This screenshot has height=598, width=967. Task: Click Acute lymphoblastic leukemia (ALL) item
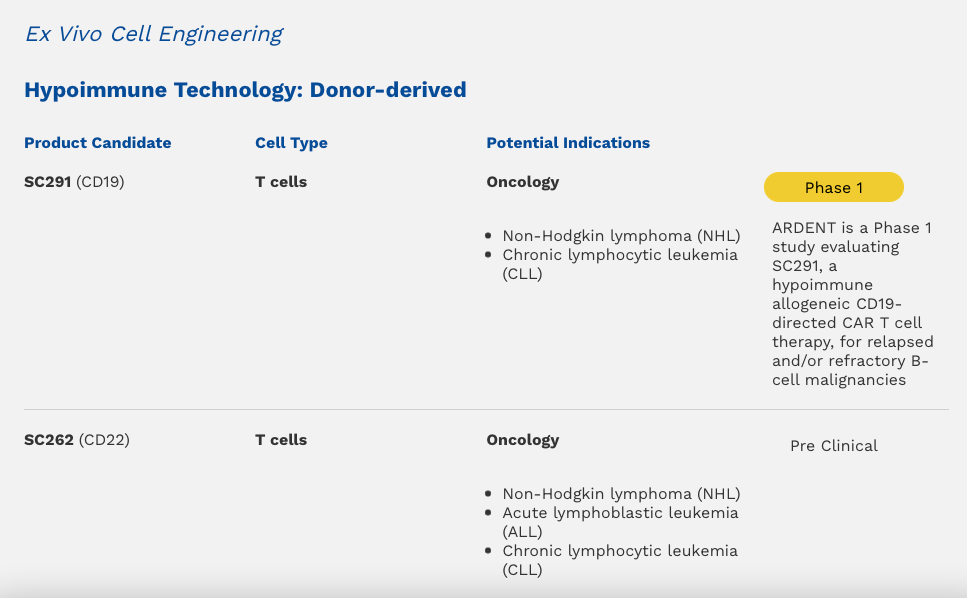coord(620,522)
